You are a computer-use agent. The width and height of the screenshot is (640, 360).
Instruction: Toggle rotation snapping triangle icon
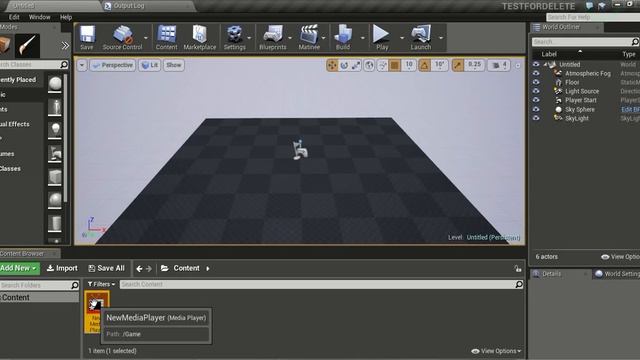point(424,65)
